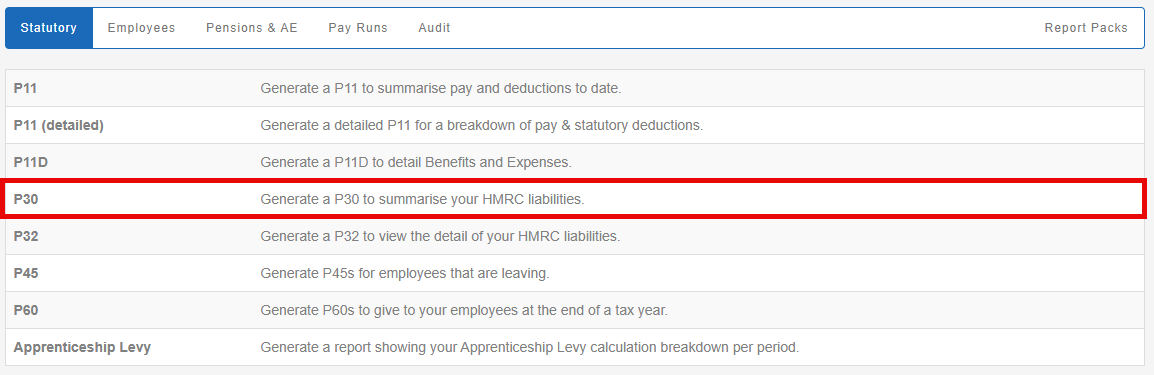Choose the P11D report
This screenshot has height=375, width=1154.
tap(575, 162)
